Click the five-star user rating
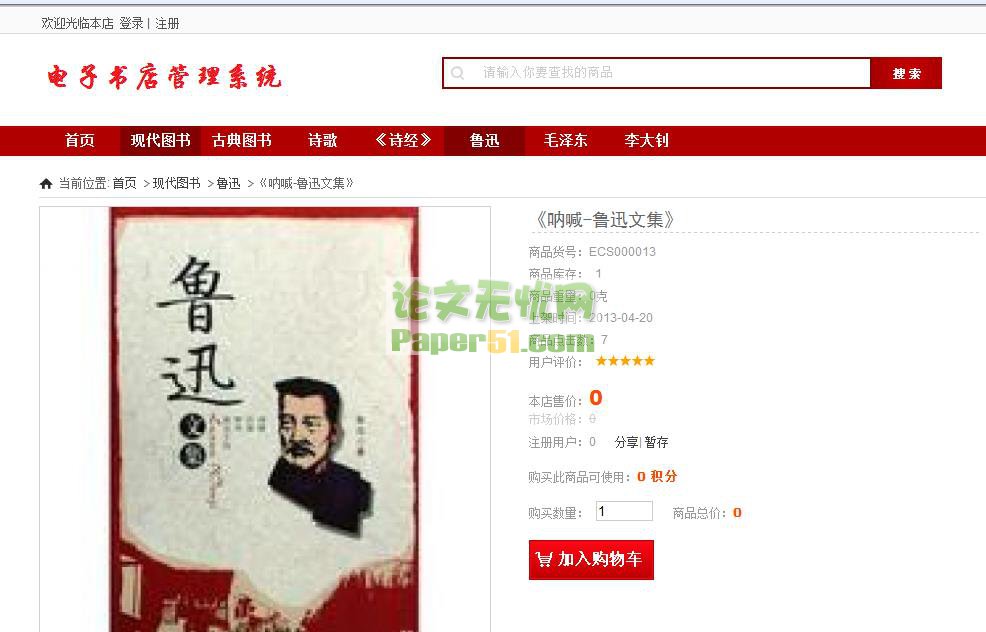The image size is (986, 632). click(625, 361)
